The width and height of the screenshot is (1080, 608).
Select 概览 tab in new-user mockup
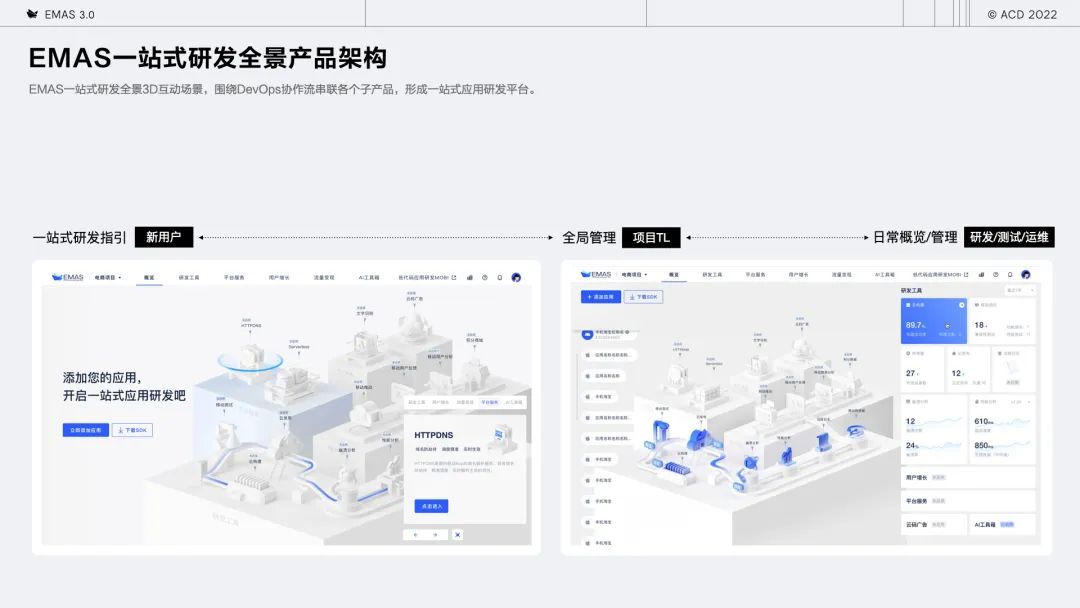[149, 277]
